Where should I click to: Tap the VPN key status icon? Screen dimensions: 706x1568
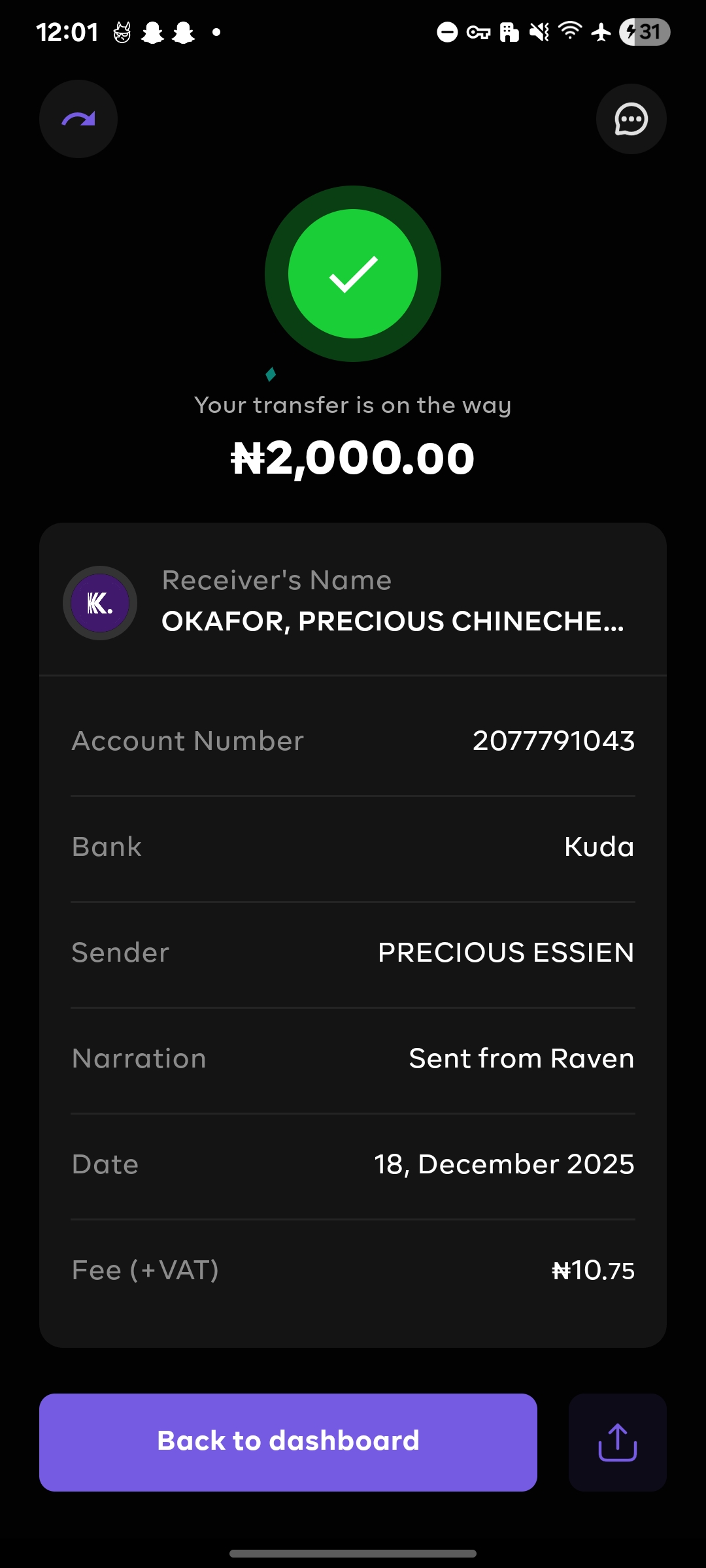[479, 32]
